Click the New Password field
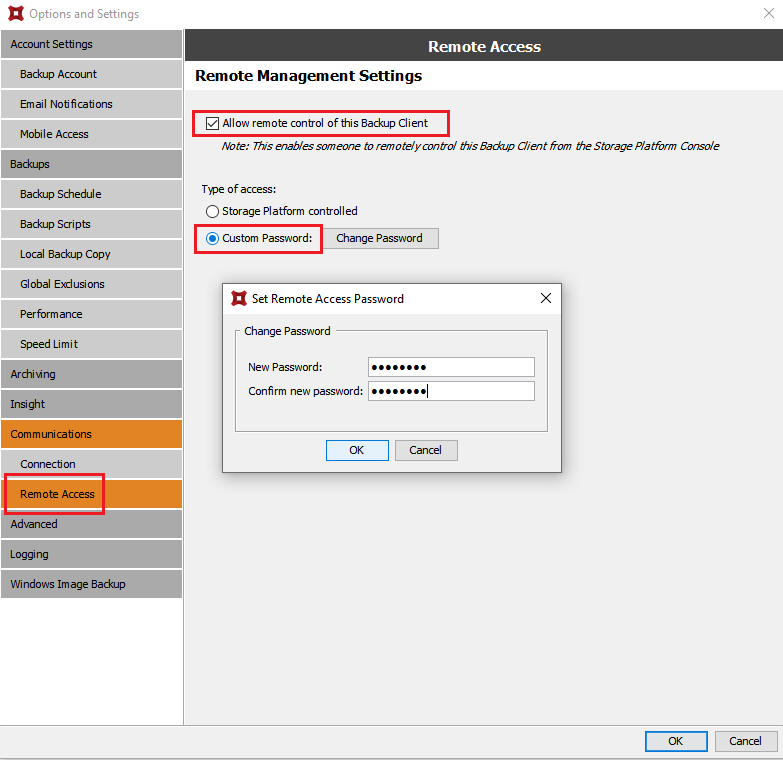The image size is (783, 760). click(x=451, y=367)
